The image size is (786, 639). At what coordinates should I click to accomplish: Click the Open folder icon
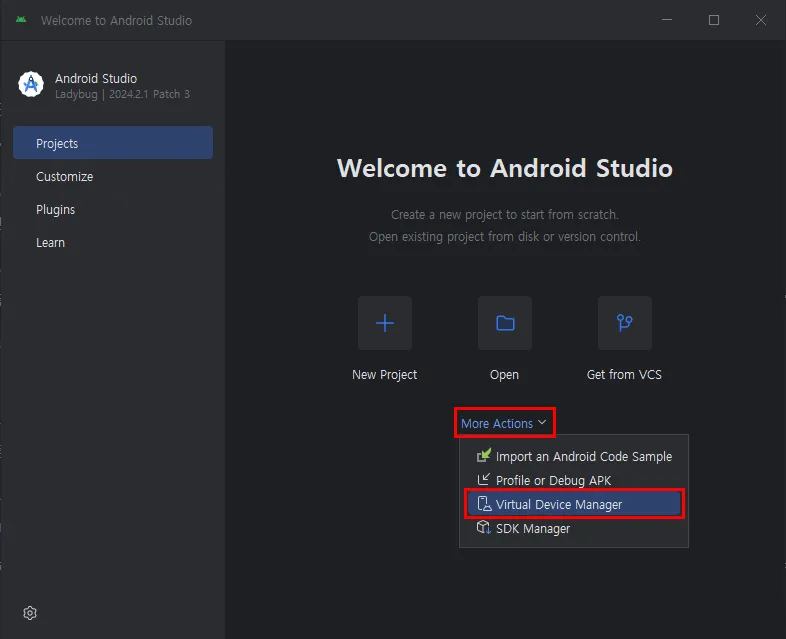pos(505,323)
